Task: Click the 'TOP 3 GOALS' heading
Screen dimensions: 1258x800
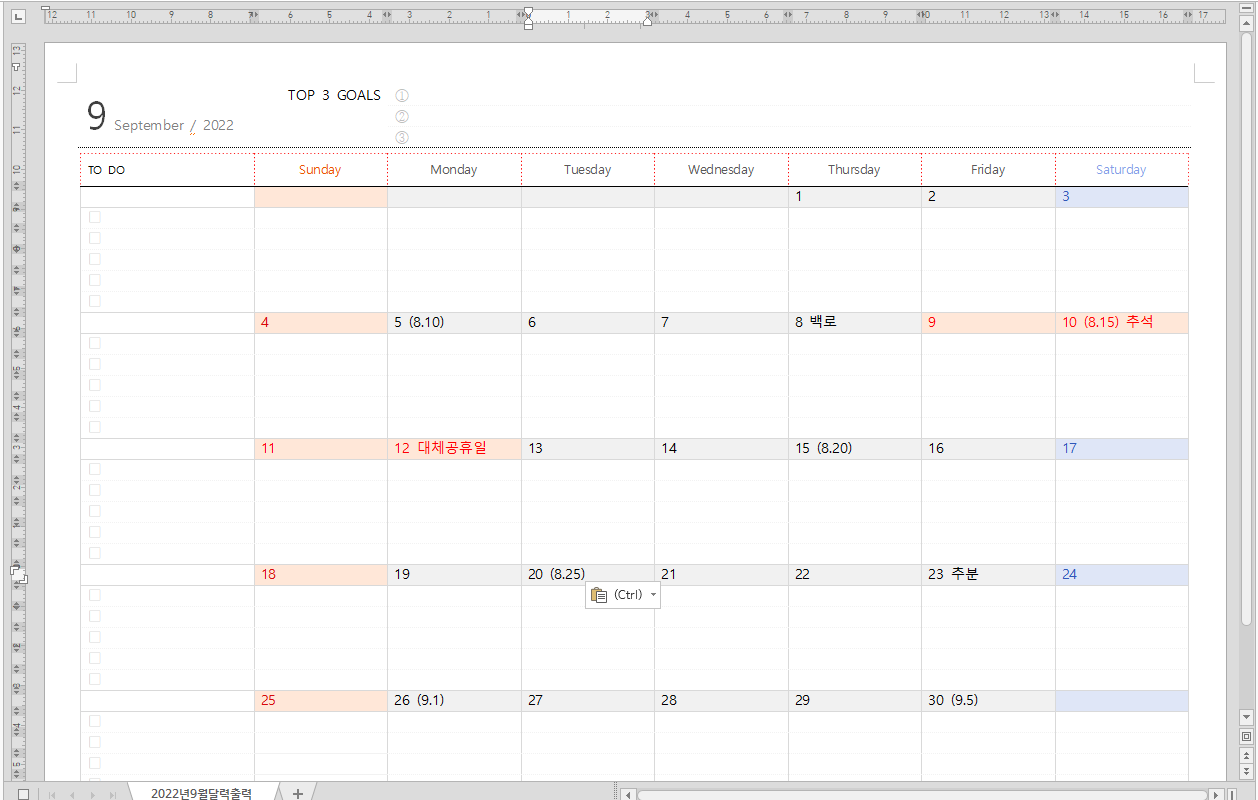Action: (334, 95)
